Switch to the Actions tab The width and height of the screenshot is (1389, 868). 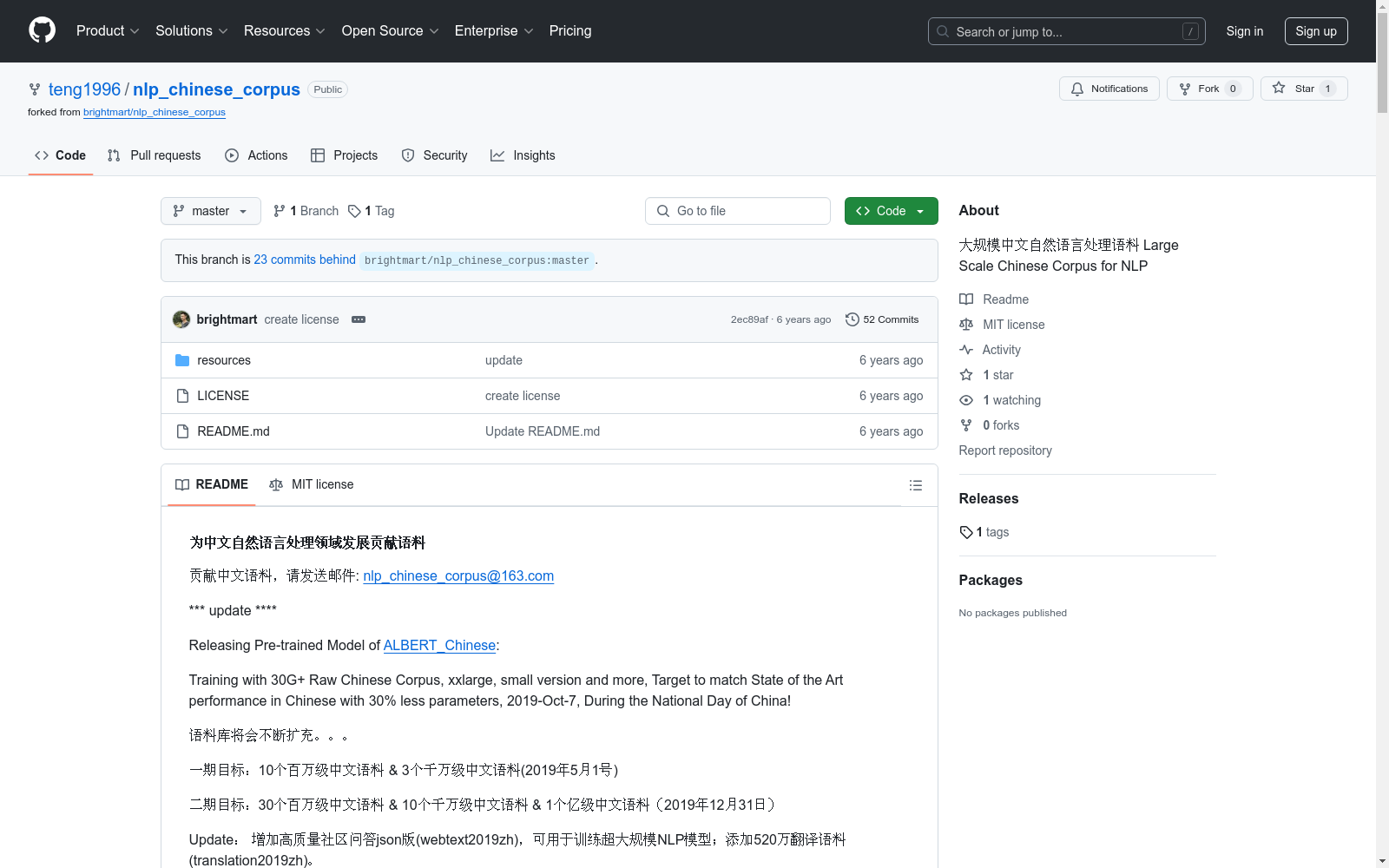coord(256,155)
